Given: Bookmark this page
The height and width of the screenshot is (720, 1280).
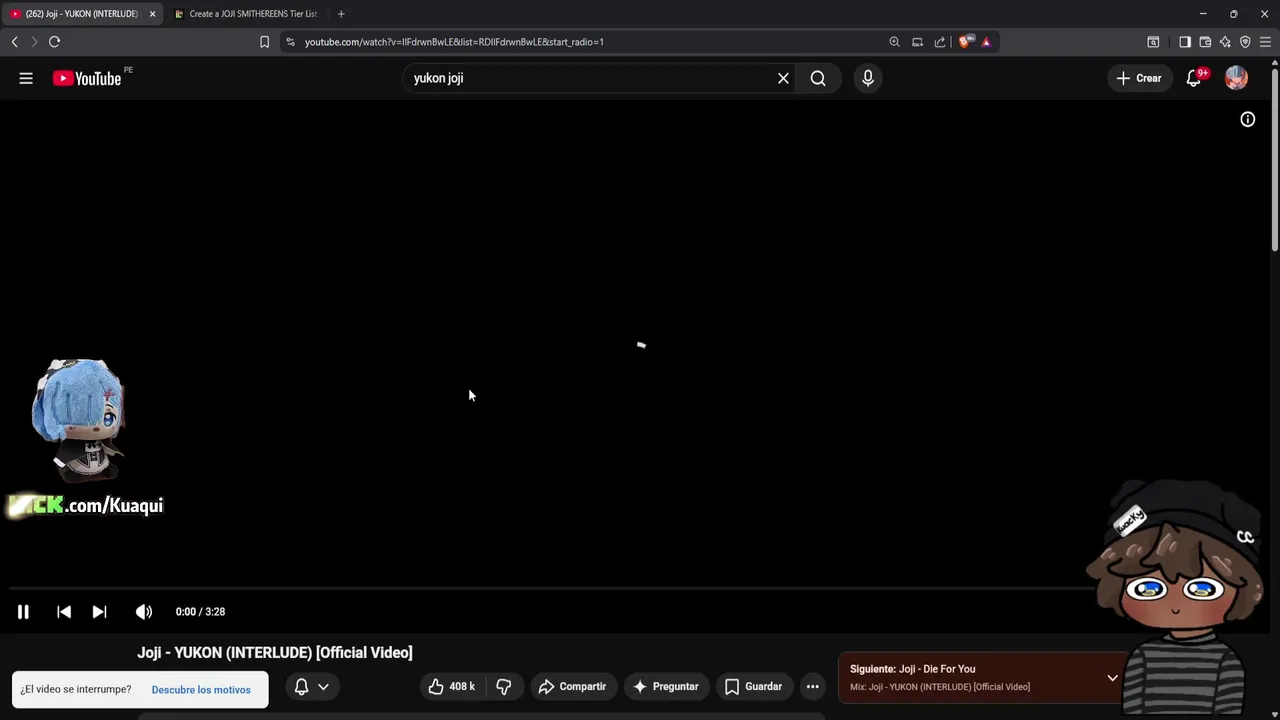Looking at the screenshot, I should (x=264, y=42).
